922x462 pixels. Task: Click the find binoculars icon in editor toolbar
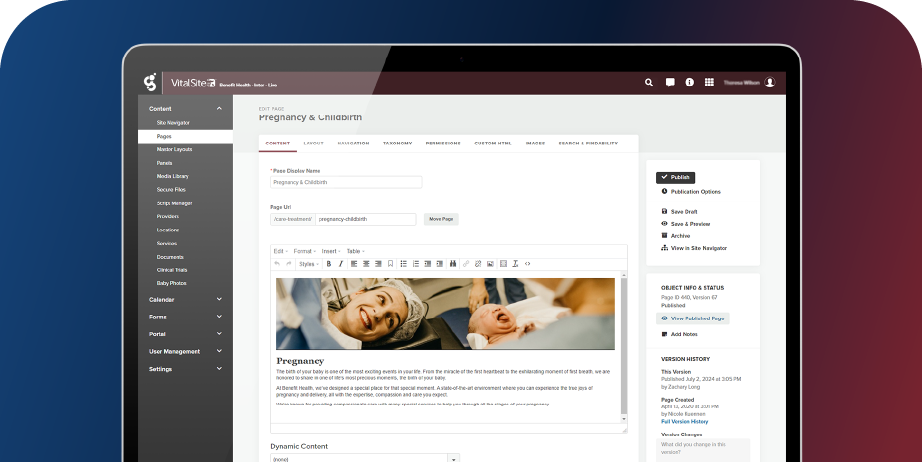(453, 264)
